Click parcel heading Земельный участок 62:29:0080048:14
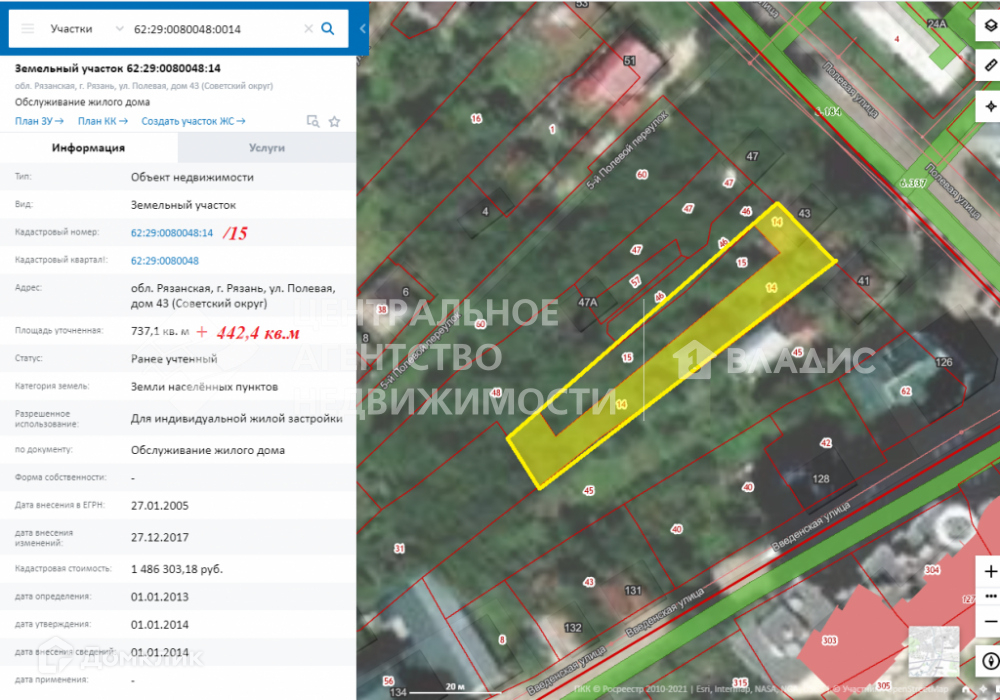1000x700 pixels. tap(118, 68)
